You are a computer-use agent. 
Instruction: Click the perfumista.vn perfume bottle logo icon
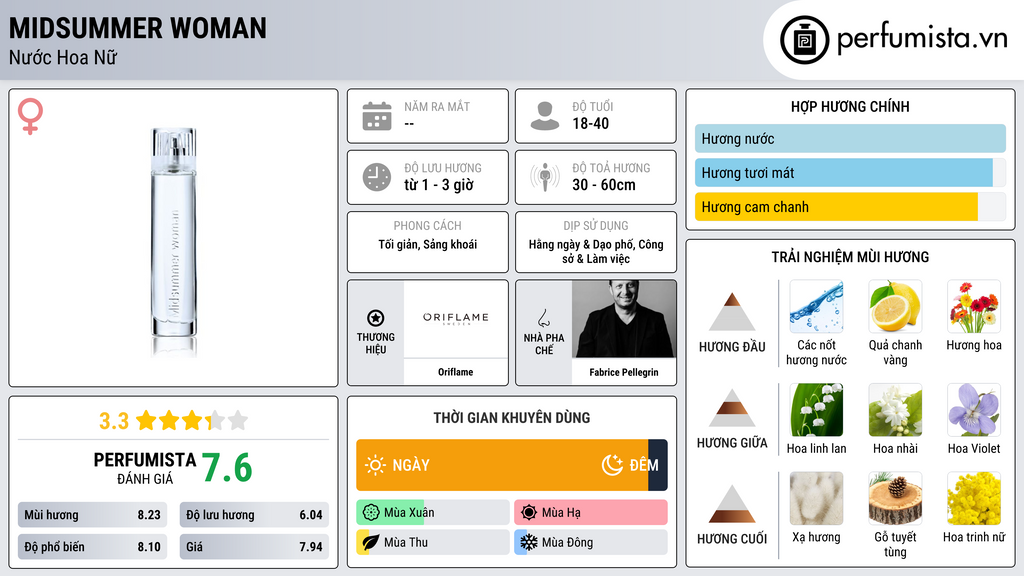[804, 40]
